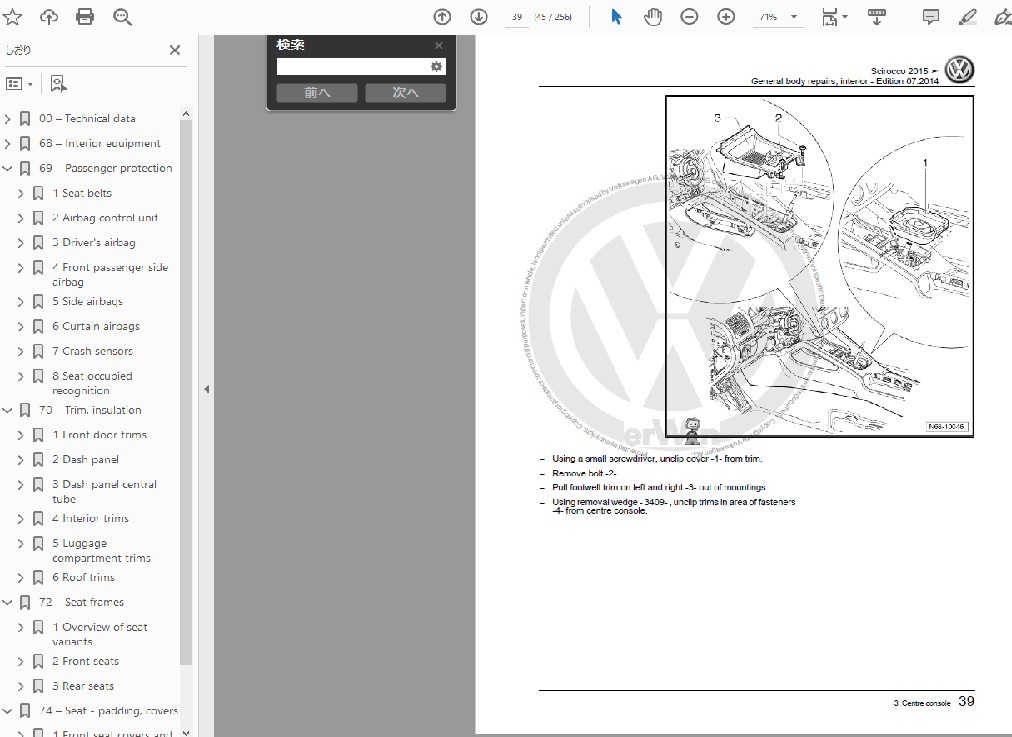Close the bookmarks side panel
The image size is (1012, 737).
click(x=175, y=50)
